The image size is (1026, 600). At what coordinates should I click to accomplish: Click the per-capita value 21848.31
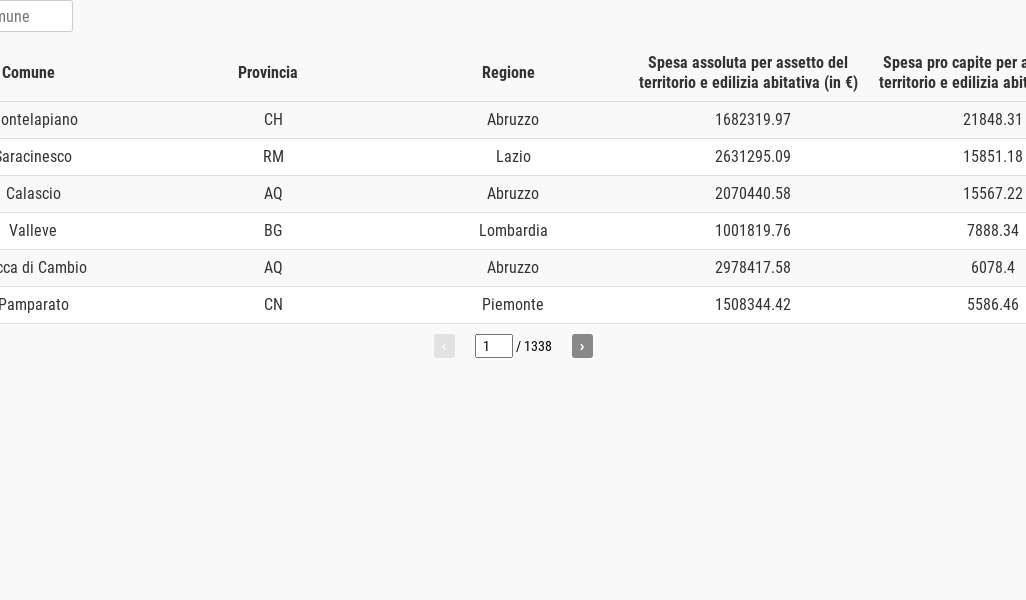point(992,120)
